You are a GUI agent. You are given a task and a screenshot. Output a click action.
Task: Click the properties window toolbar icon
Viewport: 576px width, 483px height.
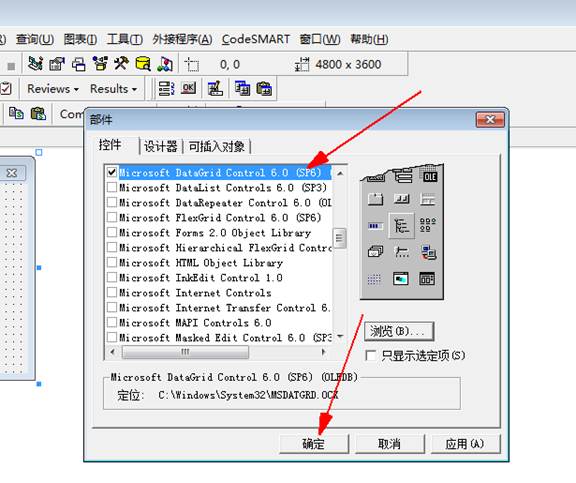point(57,64)
